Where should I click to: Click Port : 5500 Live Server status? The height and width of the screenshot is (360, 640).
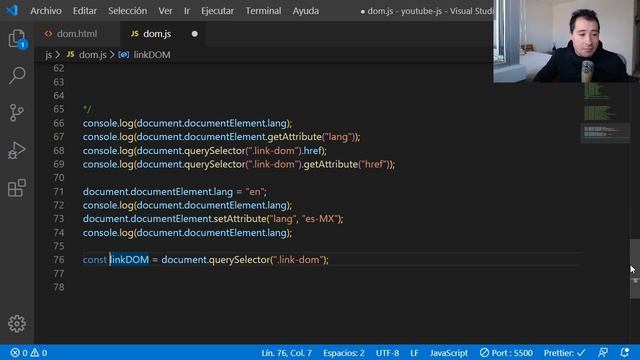506,353
